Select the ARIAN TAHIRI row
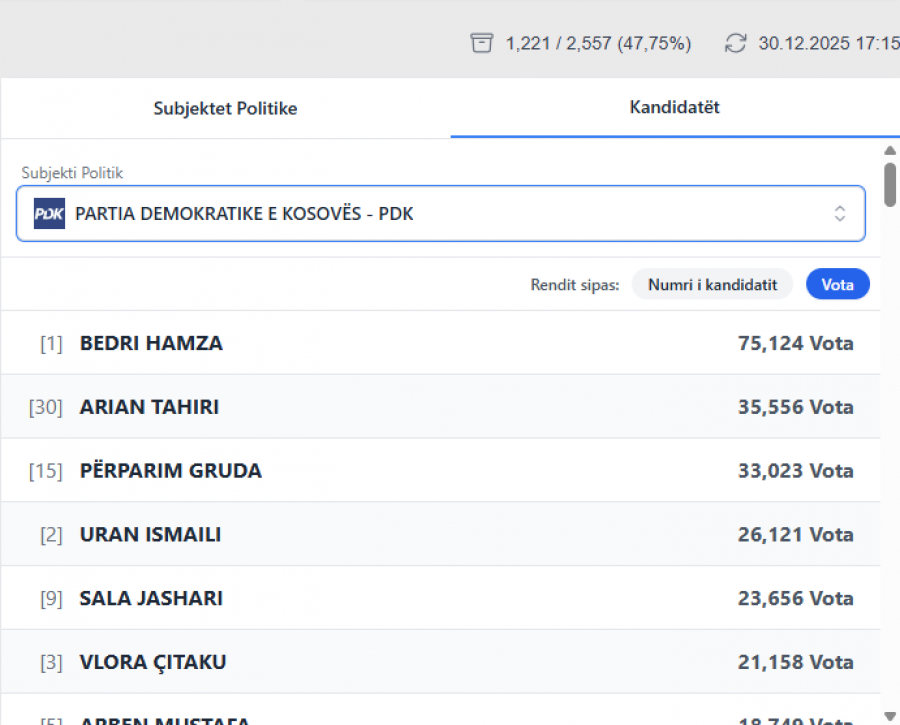 click(440, 407)
